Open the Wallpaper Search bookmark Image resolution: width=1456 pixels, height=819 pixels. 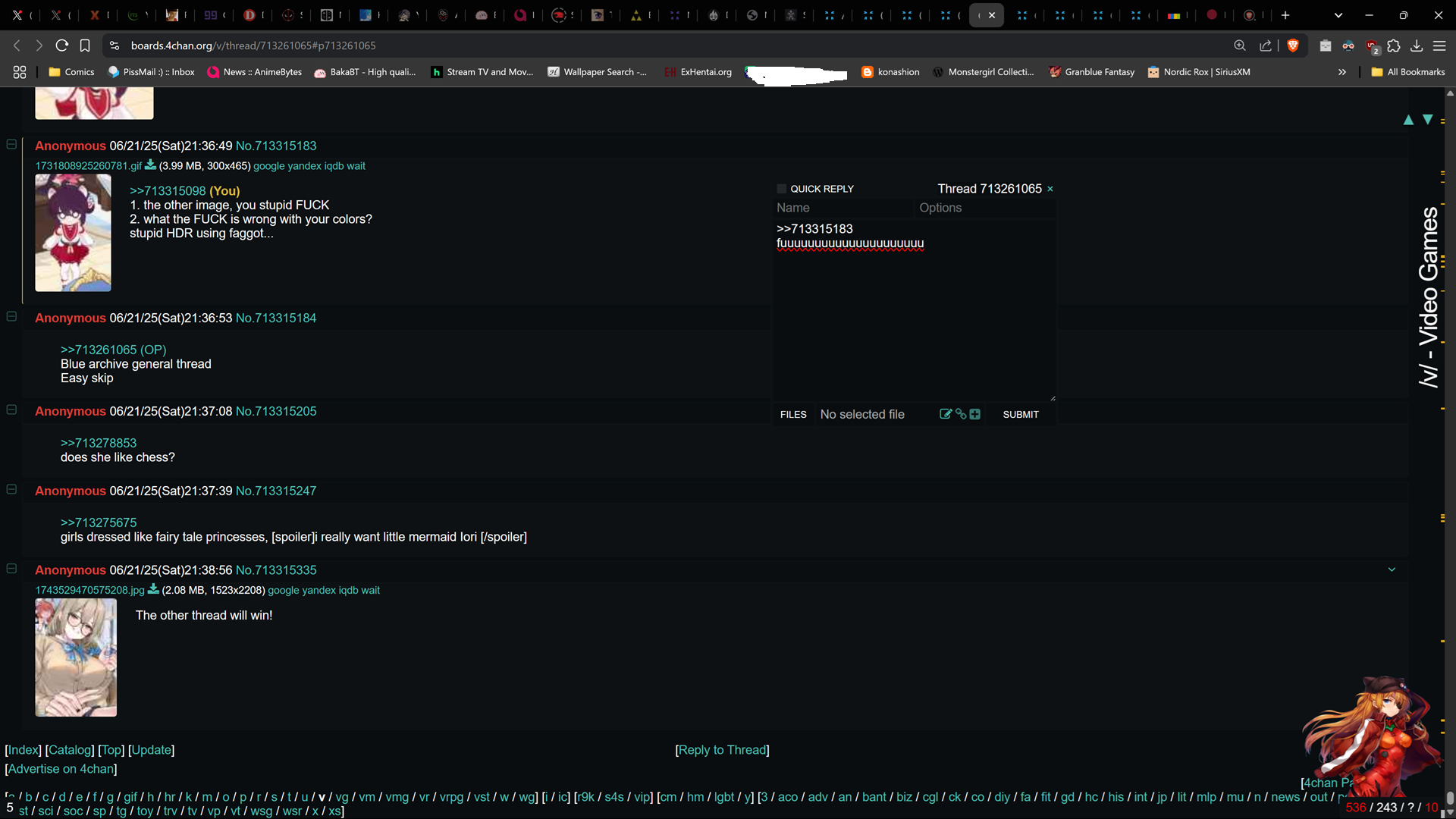tap(598, 72)
